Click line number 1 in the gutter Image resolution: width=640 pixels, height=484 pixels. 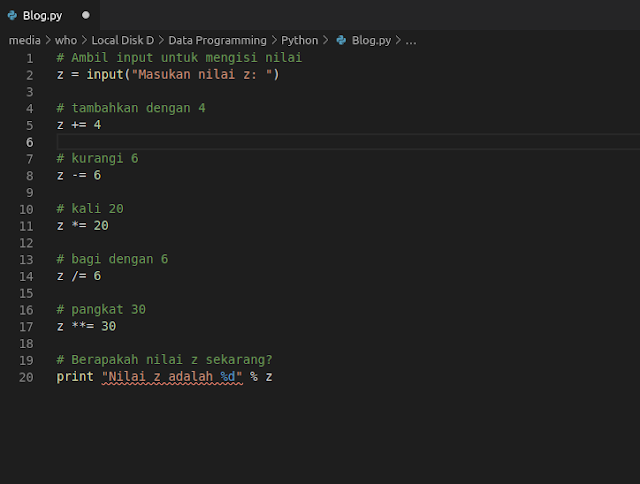[29, 58]
